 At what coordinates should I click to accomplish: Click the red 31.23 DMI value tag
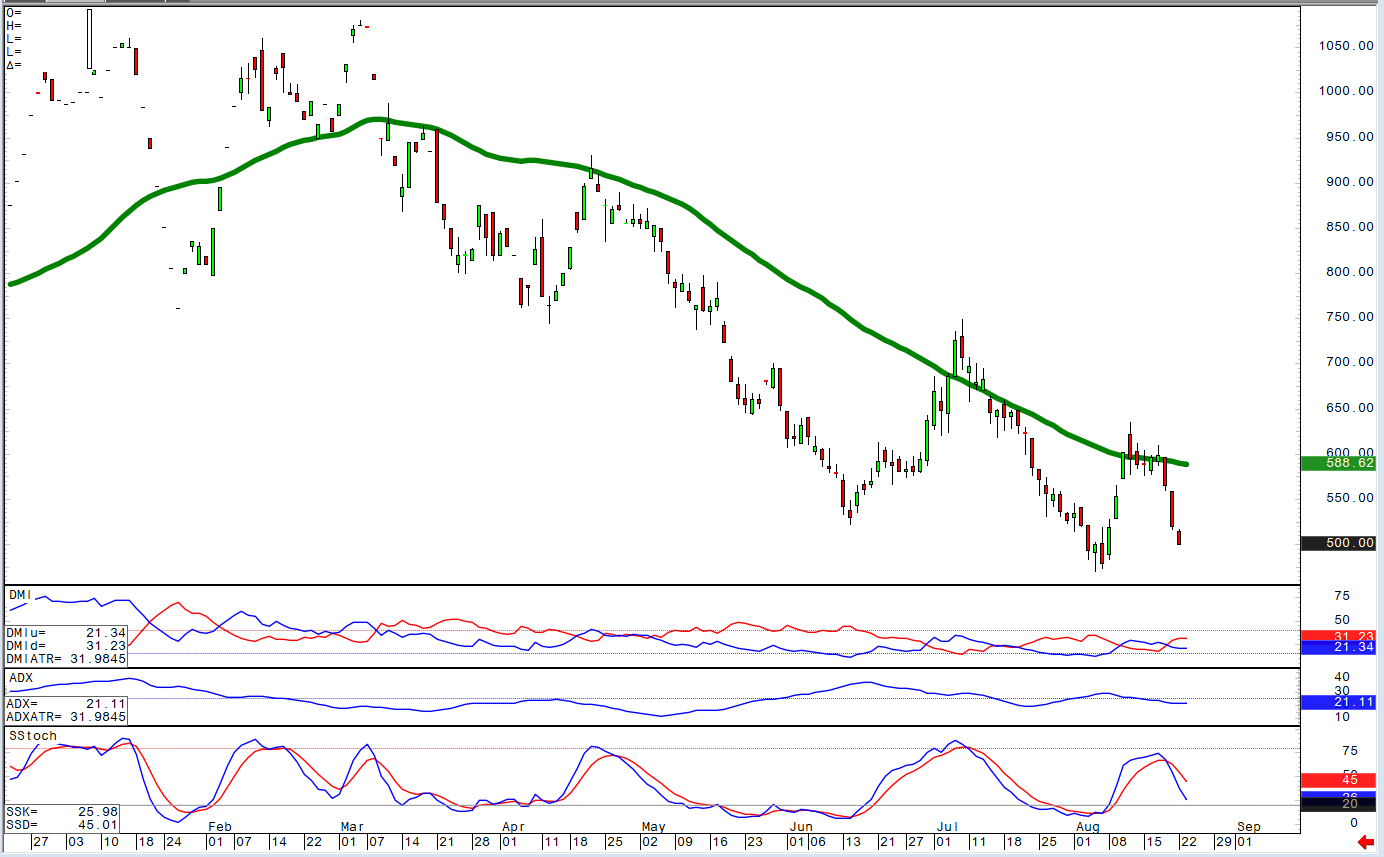(x=1337, y=636)
